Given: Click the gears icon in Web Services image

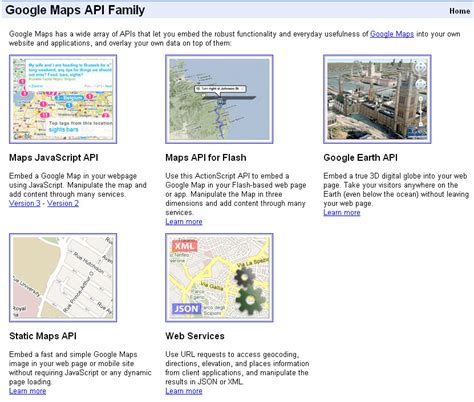Looking at the screenshot, I should (x=249, y=291).
